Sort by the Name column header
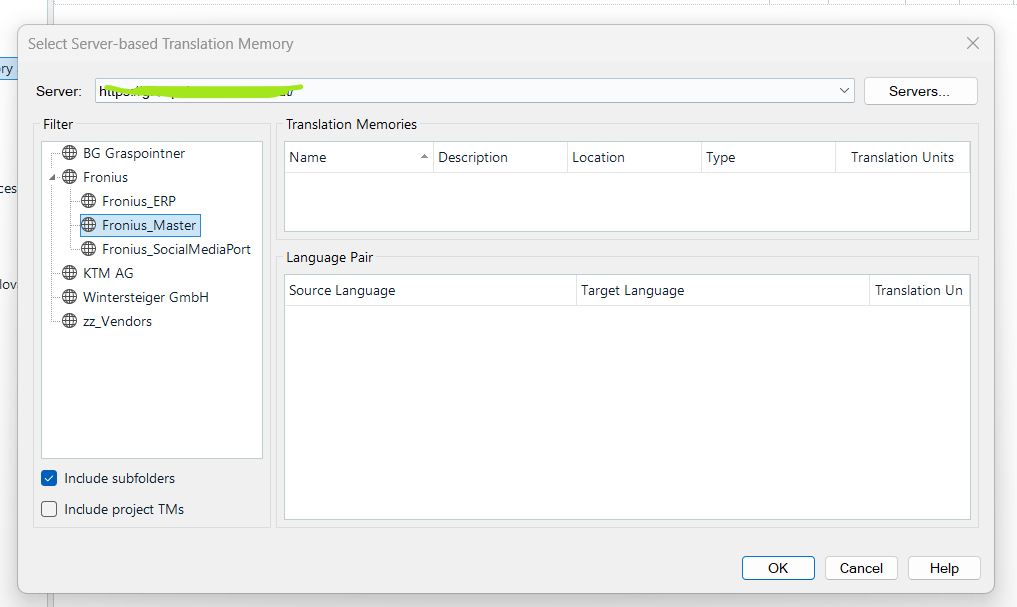1017x607 pixels. pyautogui.click(x=359, y=157)
